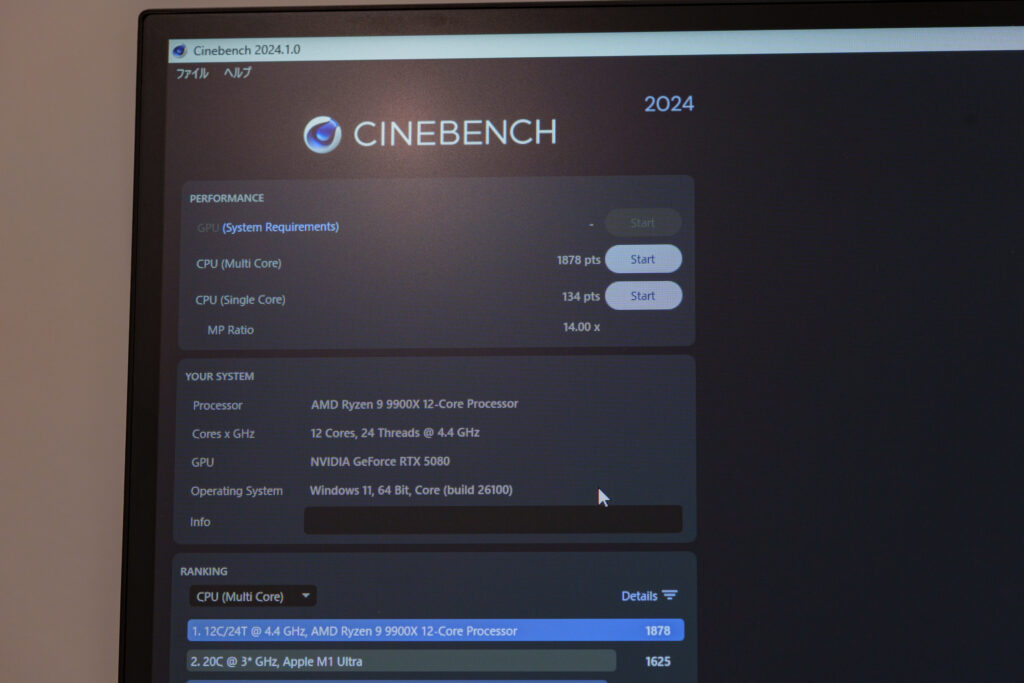
Task: Click the Details filter icon
Action: point(669,595)
